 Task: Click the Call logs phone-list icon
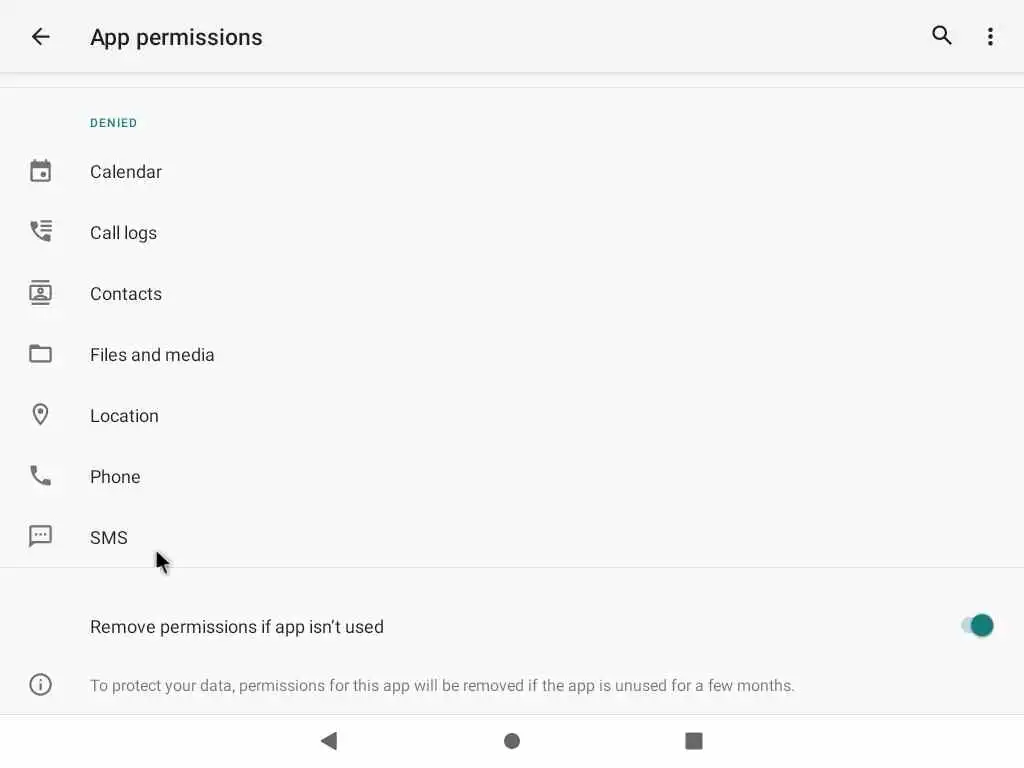pyautogui.click(x=40, y=232)
